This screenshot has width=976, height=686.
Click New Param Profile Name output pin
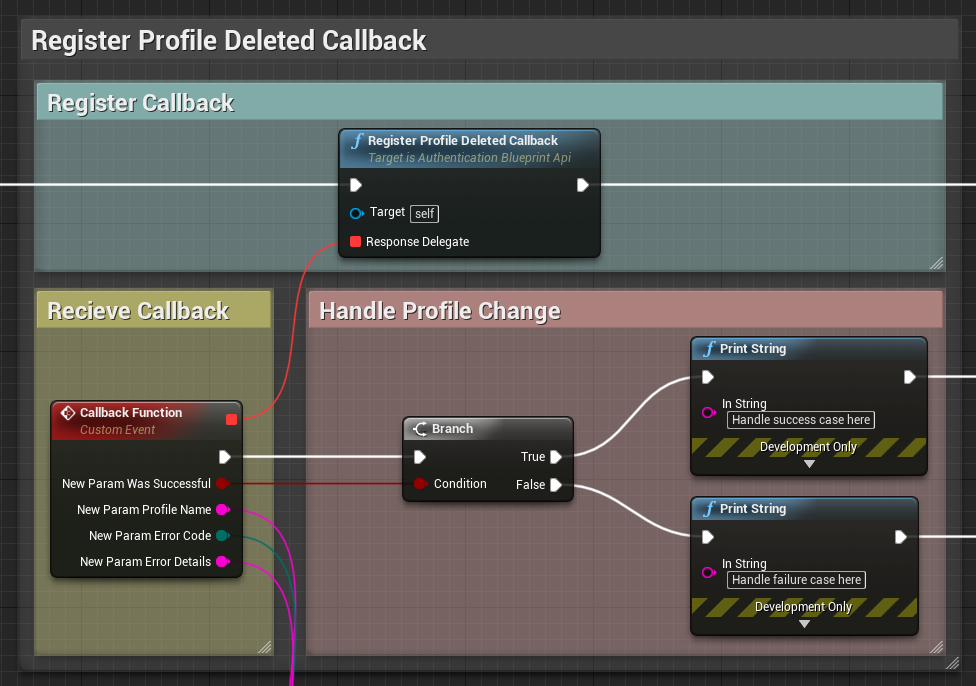click(222, 510)
